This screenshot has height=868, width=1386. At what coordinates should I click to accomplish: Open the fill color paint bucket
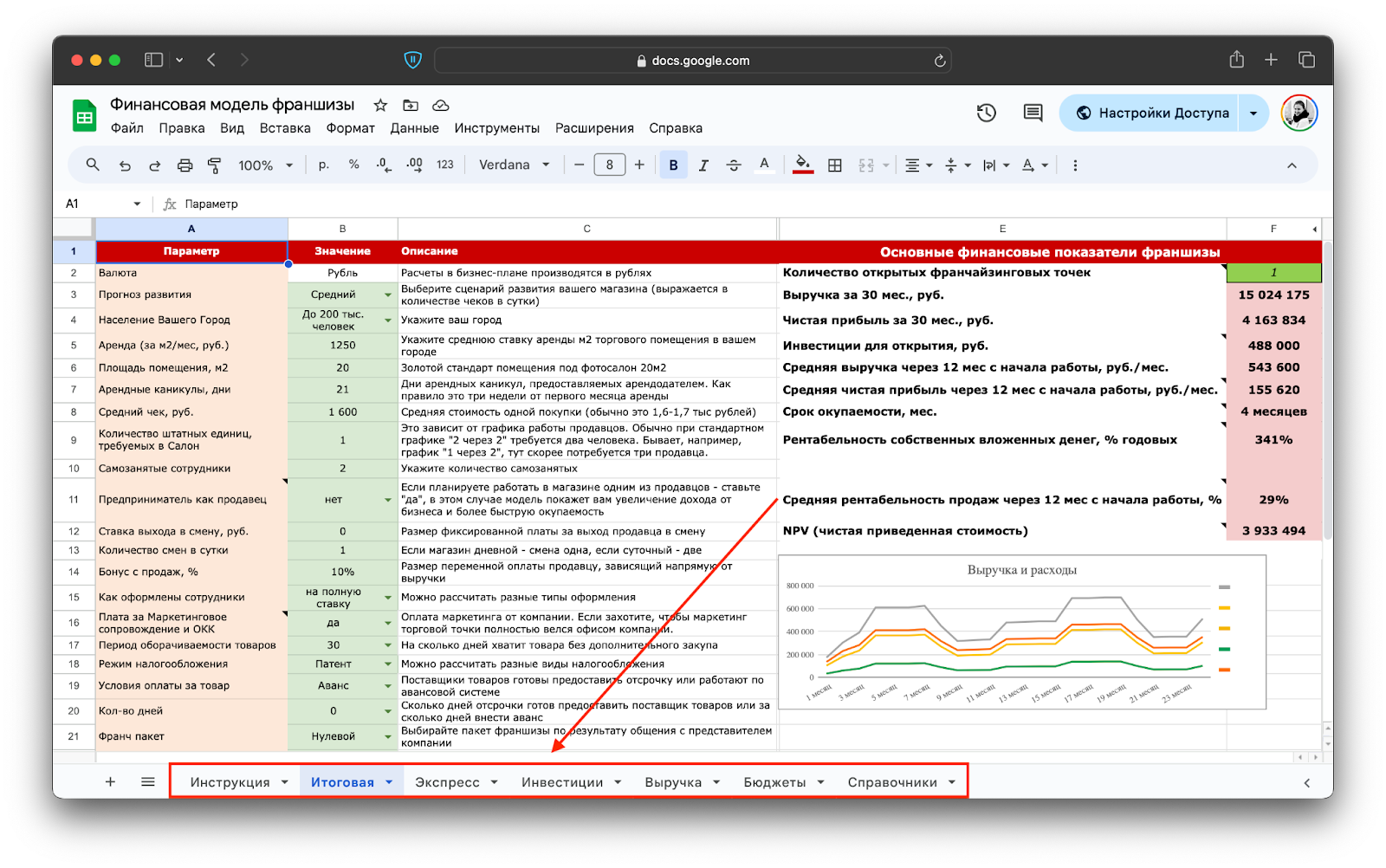tap(802, 165)
